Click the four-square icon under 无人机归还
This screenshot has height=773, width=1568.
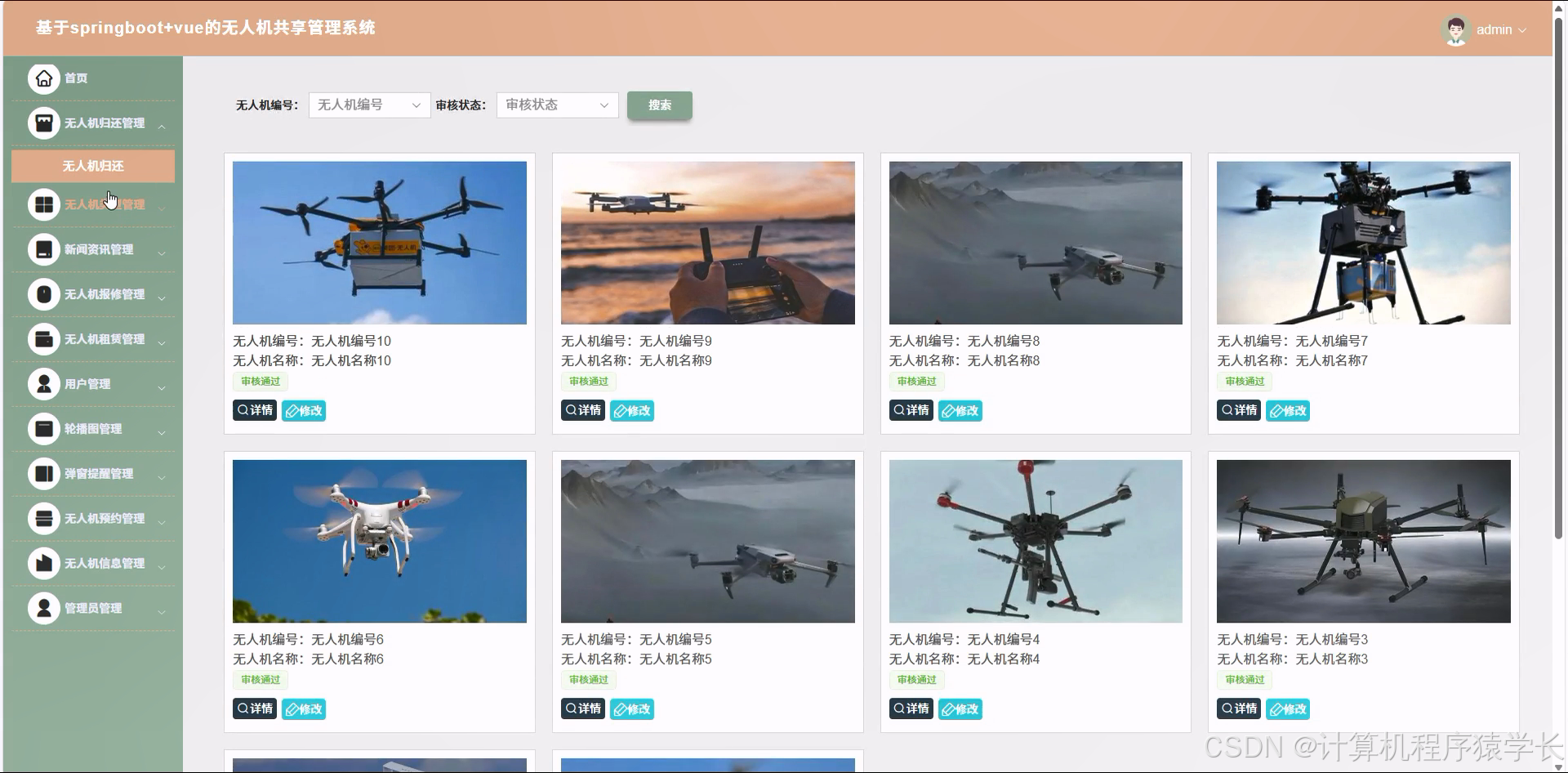44,205
